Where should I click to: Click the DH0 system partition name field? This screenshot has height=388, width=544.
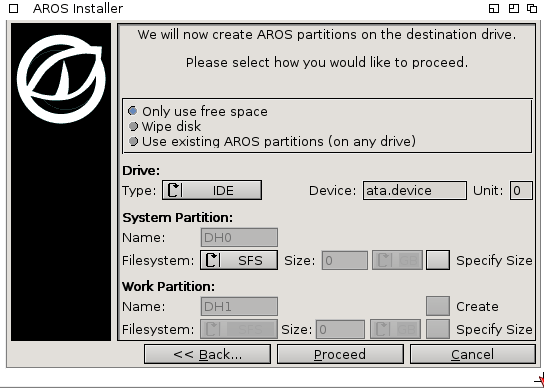[x=239, y=237]
